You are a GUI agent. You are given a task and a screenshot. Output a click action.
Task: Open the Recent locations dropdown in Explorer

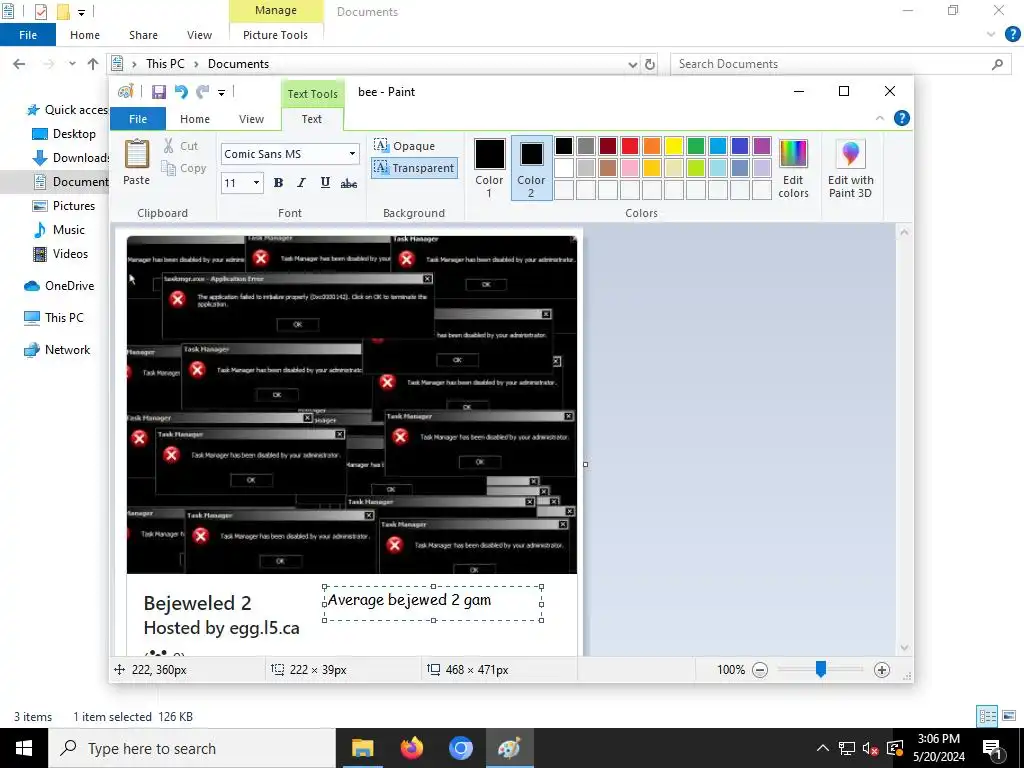point(72,64)
